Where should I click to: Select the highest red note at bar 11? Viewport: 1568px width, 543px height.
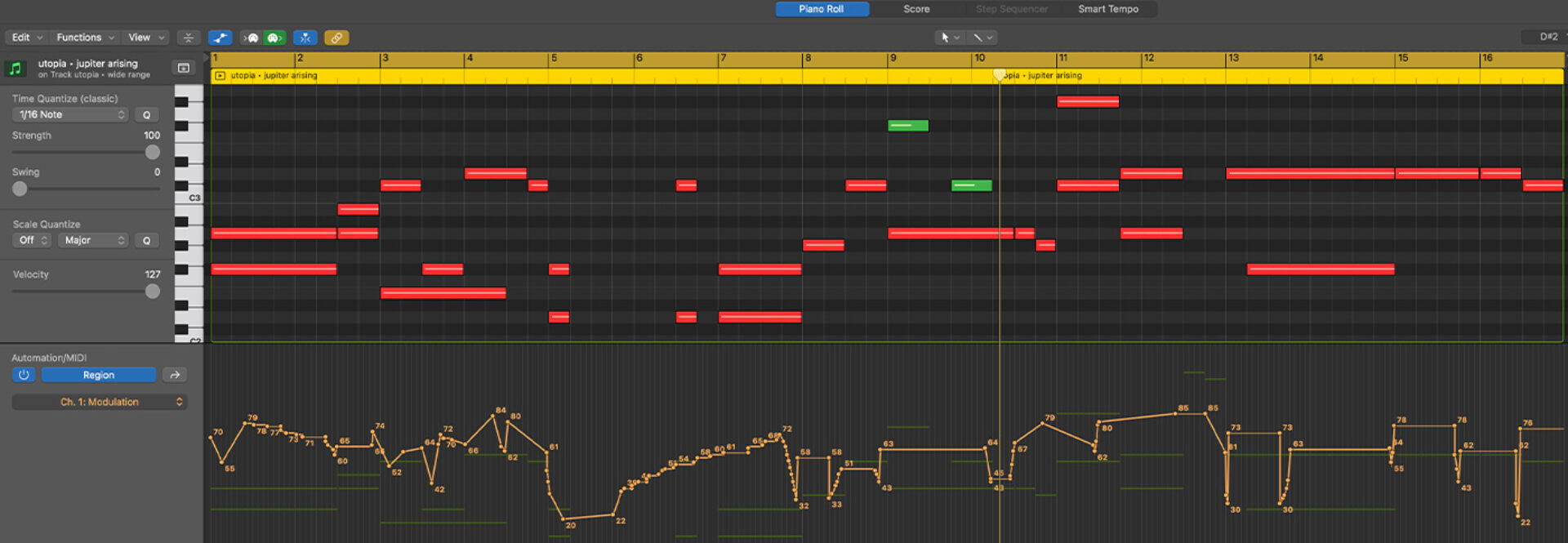coord(1088,102)
